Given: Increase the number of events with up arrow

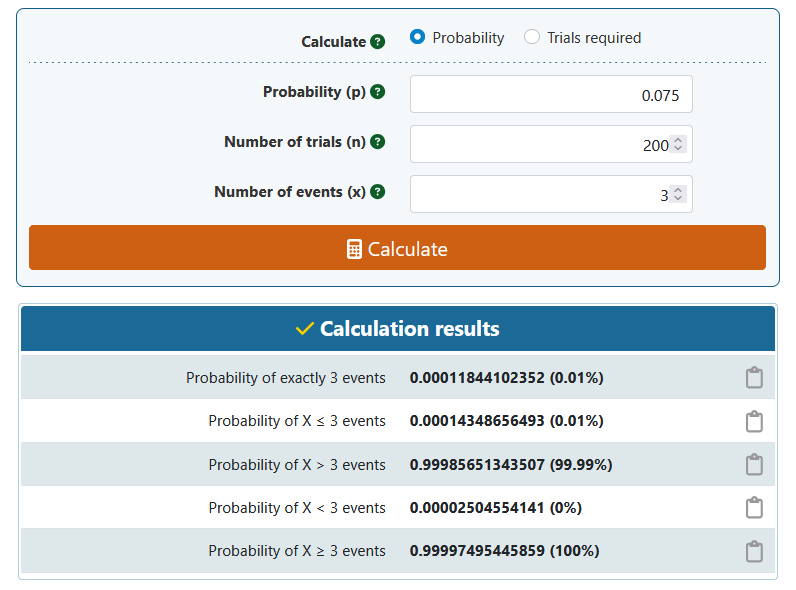Looking at the screenshot, I should click(x=678, y=190).
